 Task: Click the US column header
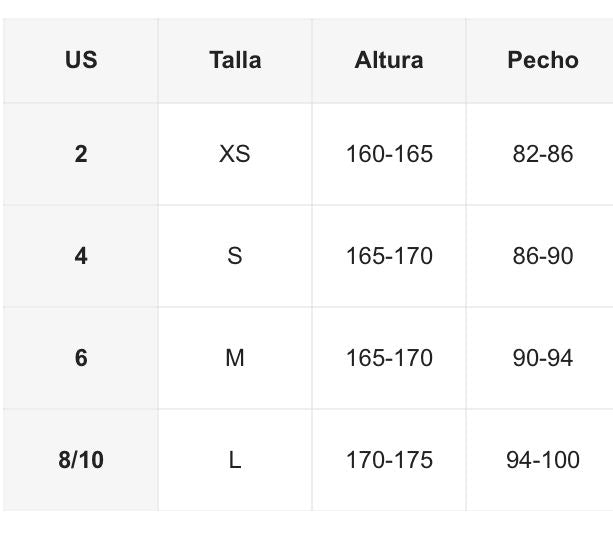[x=81, y=60]
